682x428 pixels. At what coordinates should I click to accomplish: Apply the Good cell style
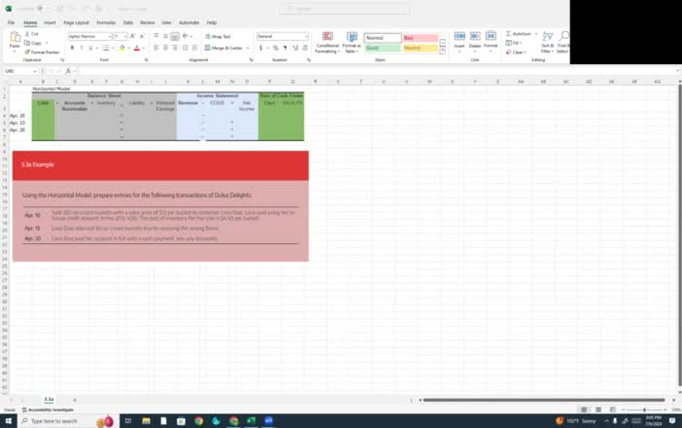[x=382, y=48]
